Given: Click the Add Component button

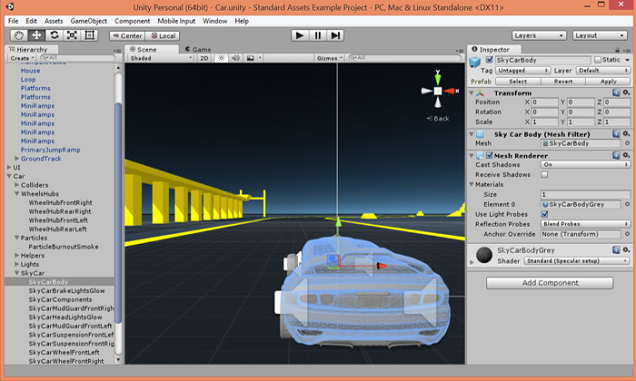Looking at the screenshot, I should (550, 283).
